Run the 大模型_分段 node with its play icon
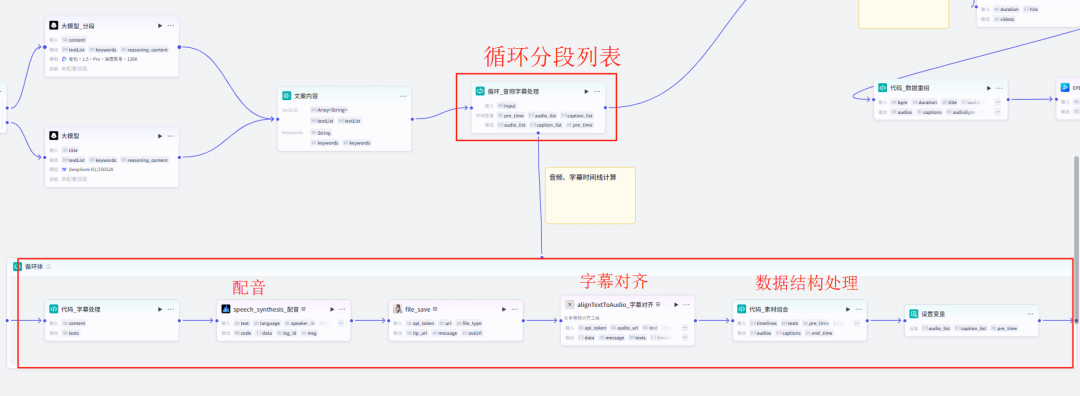1080x396 pixels. point(160,25)
